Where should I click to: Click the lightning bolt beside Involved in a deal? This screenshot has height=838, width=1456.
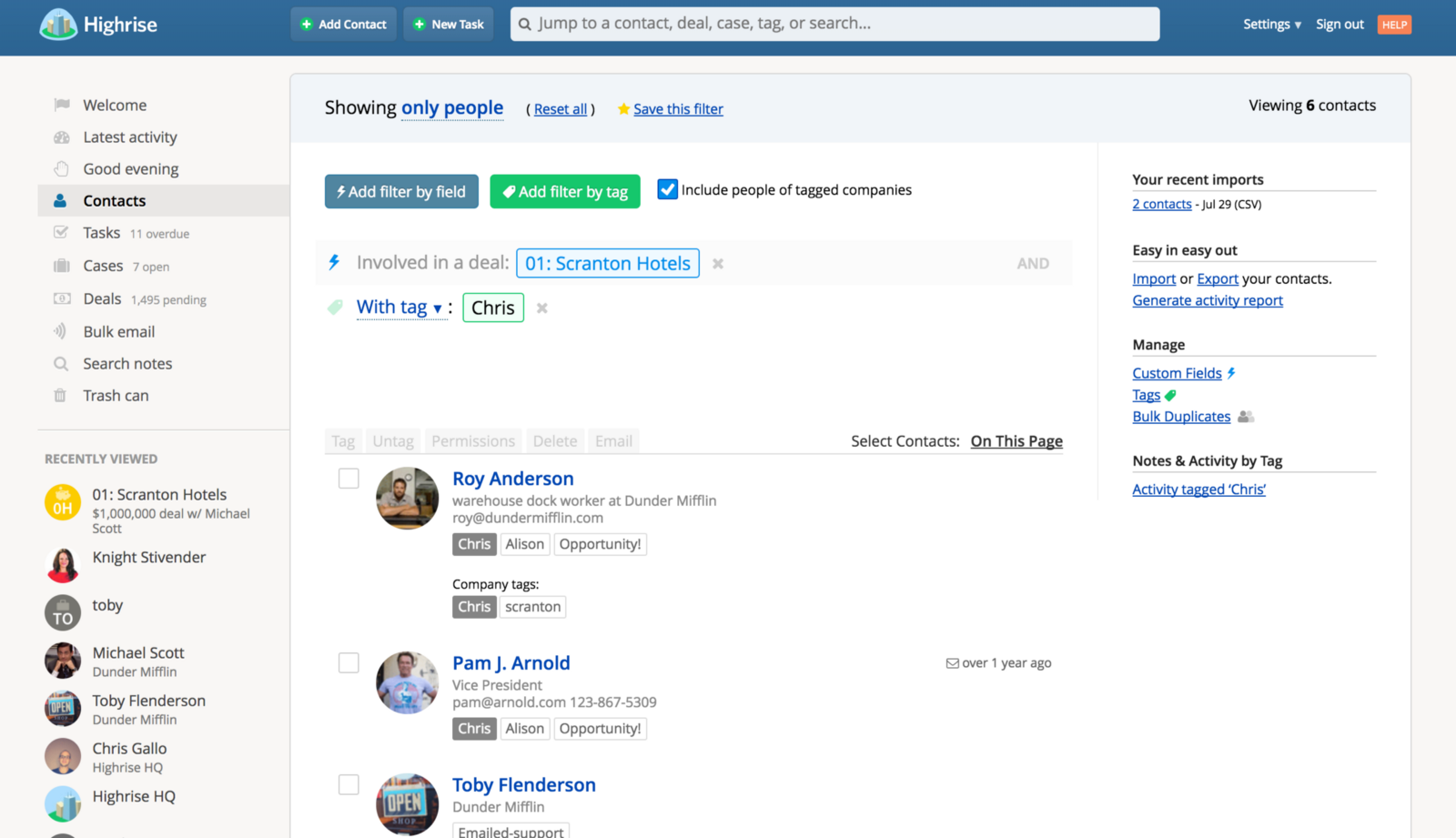pos(334,262)
